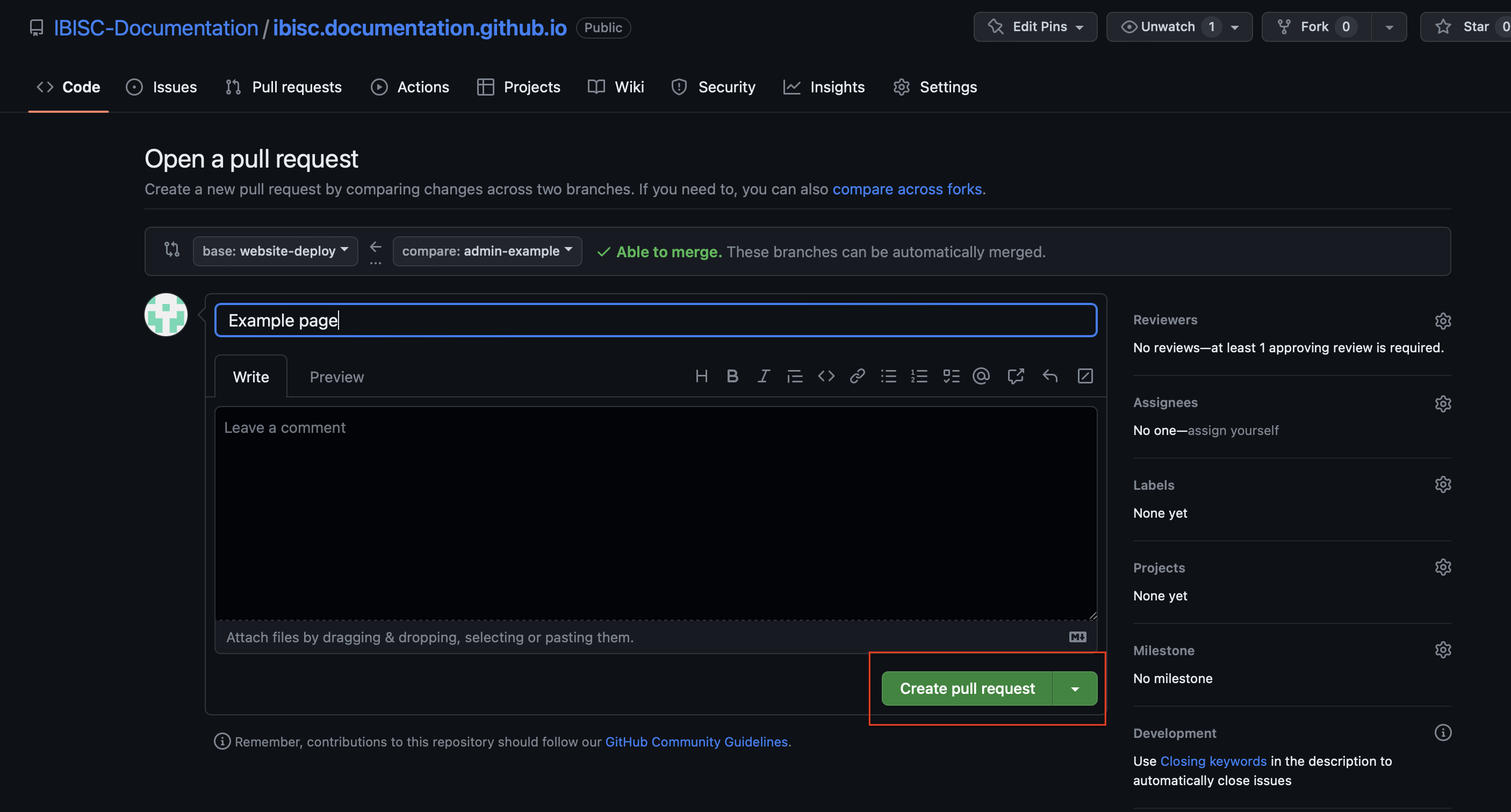Insert heading with the H toolbar icon
The height and width of the screenshot is (812, 1511).
click(702, 376)
